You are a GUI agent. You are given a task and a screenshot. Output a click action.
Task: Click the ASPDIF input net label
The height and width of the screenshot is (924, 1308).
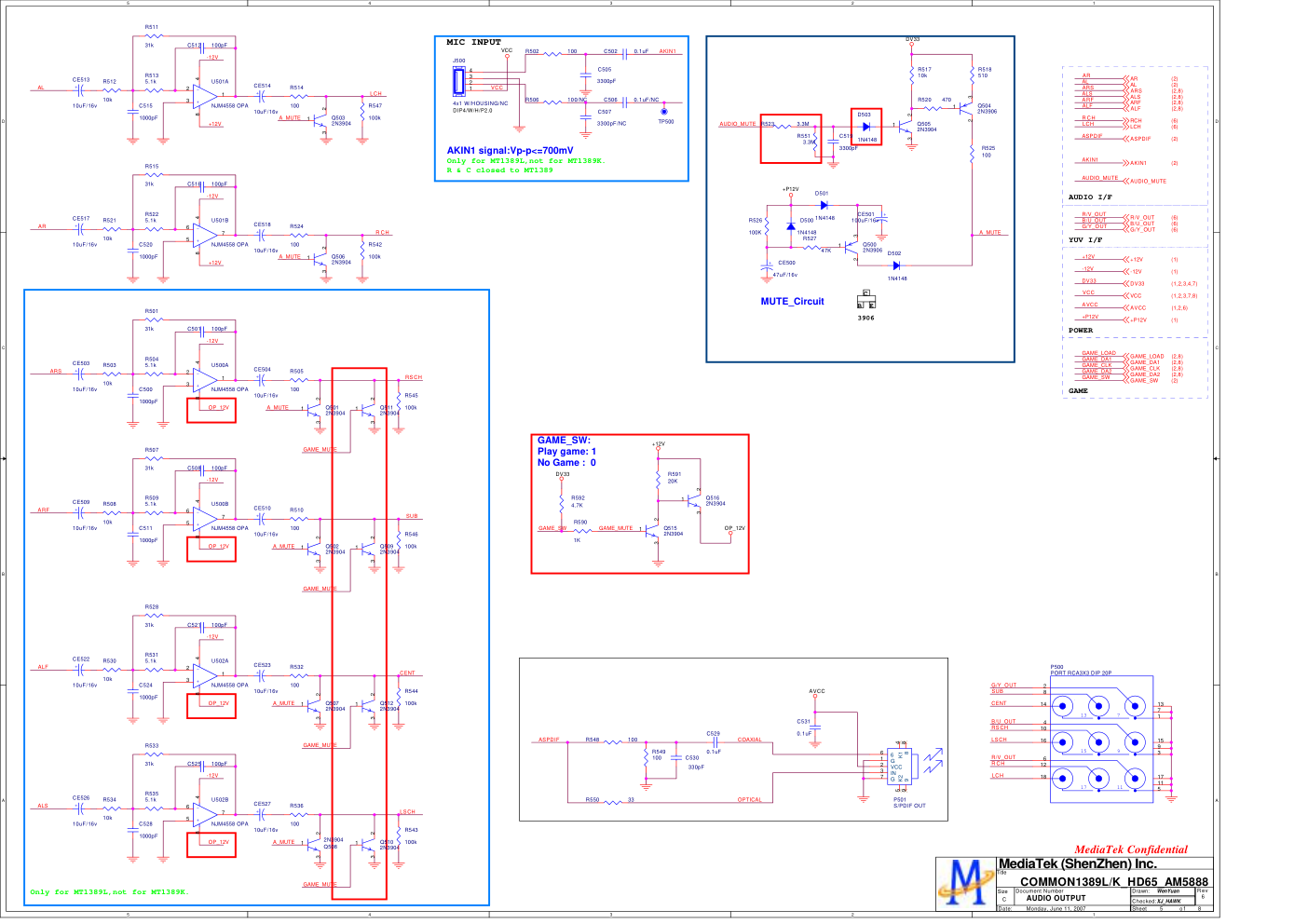pyautogui.click(x=549, y=740)
